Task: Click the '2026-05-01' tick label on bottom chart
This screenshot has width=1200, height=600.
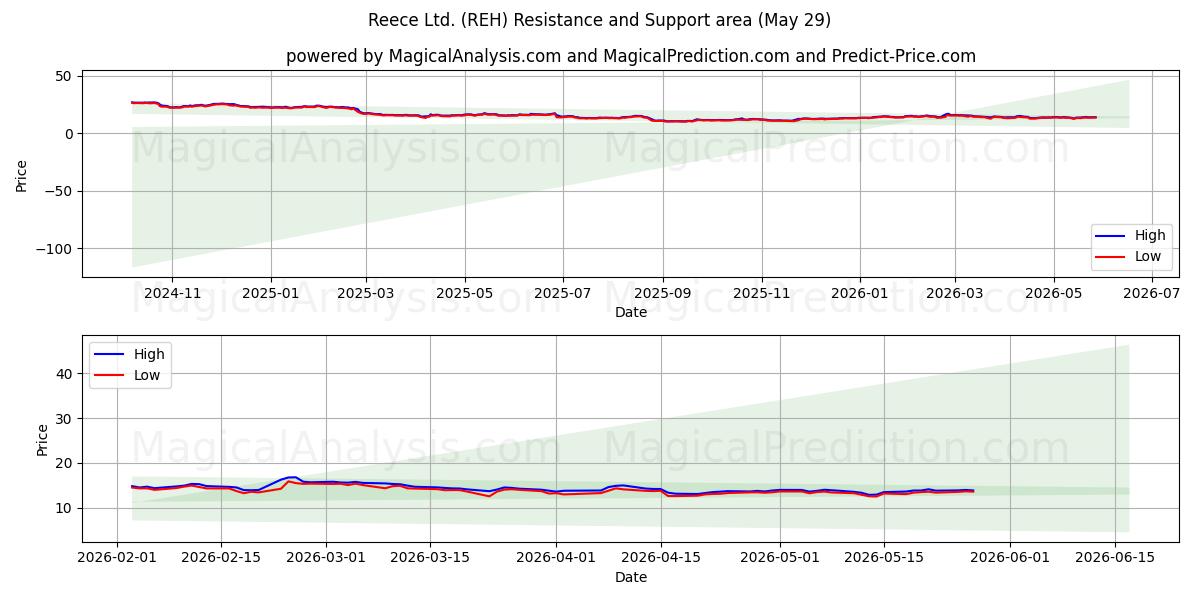Action: click(778, 558)
